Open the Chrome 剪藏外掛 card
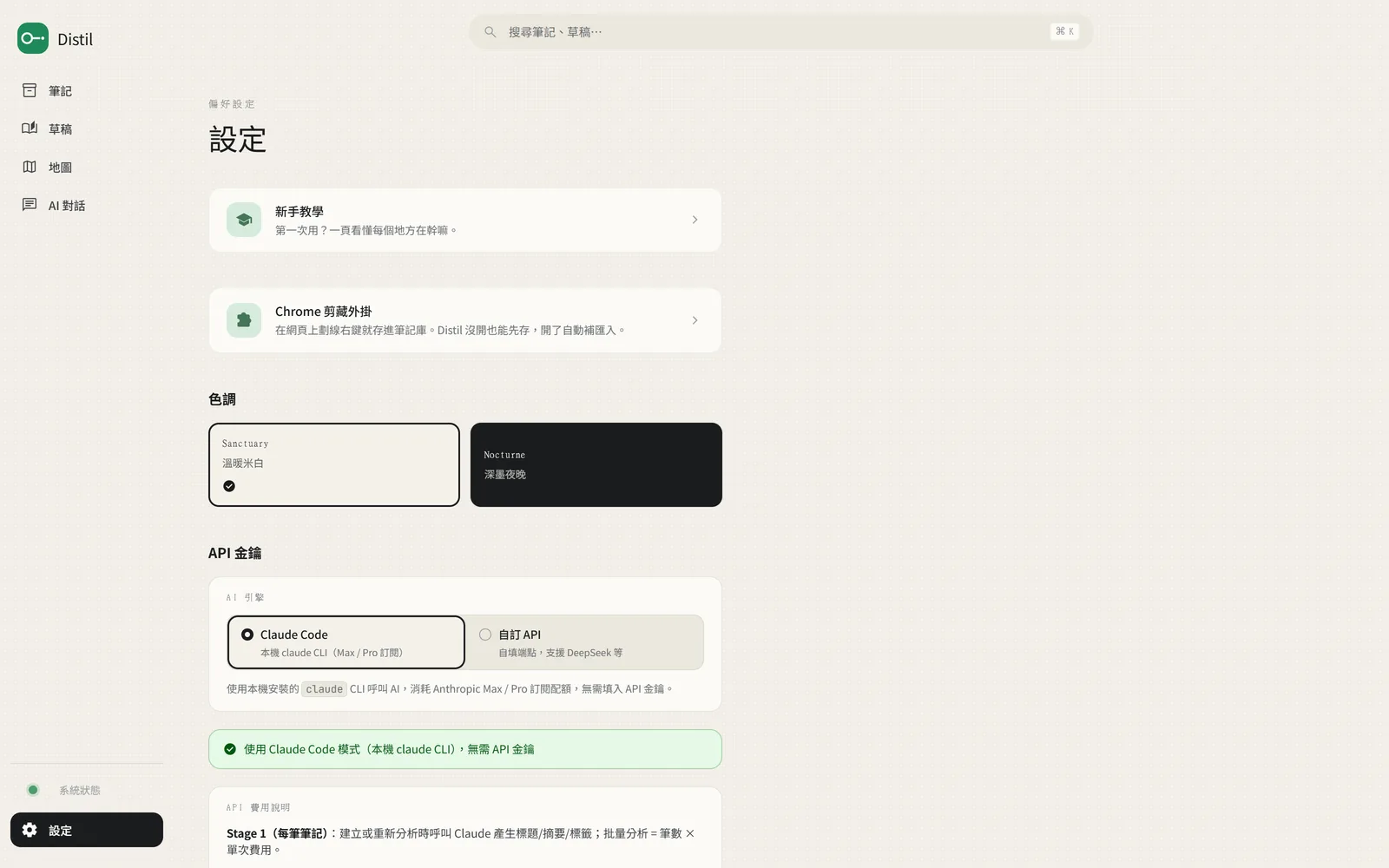 tap(465, 320)
